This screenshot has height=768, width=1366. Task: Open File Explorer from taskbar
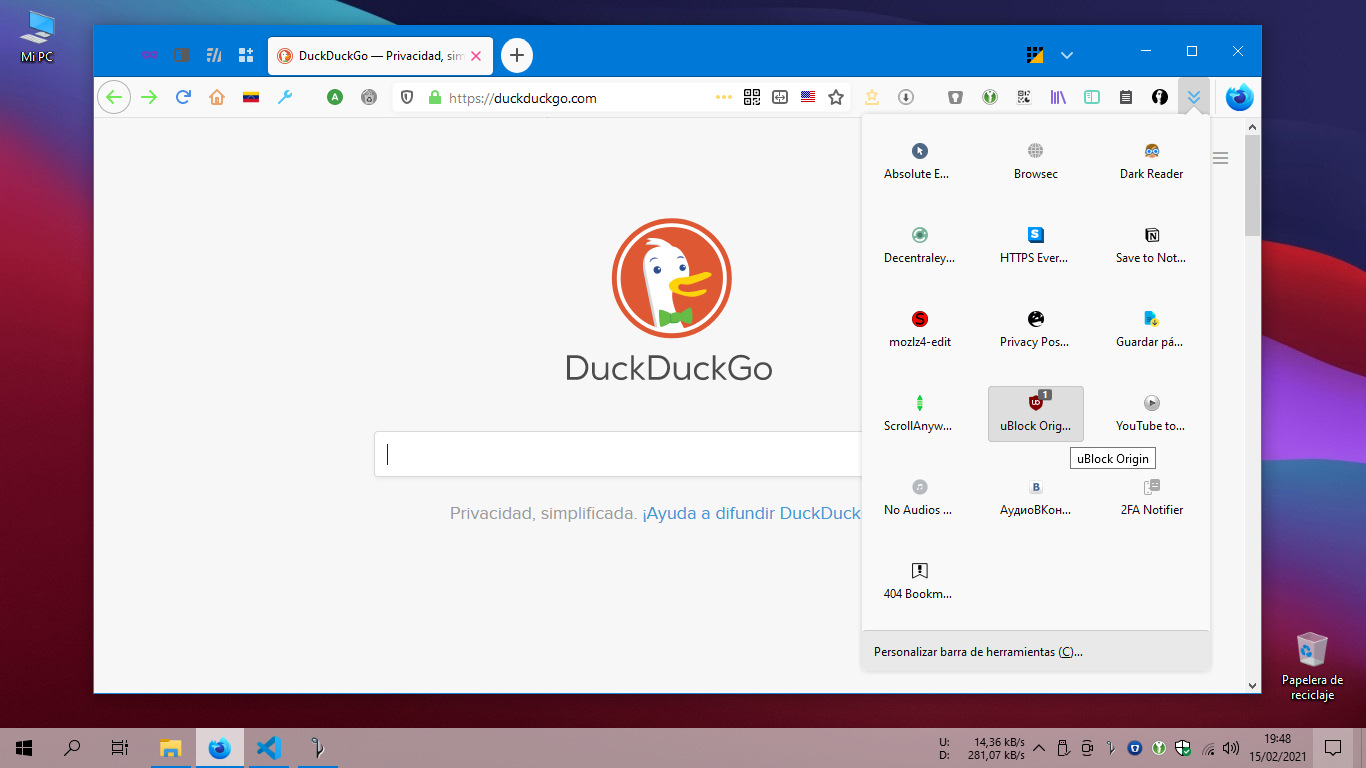(x=171, y=748)
